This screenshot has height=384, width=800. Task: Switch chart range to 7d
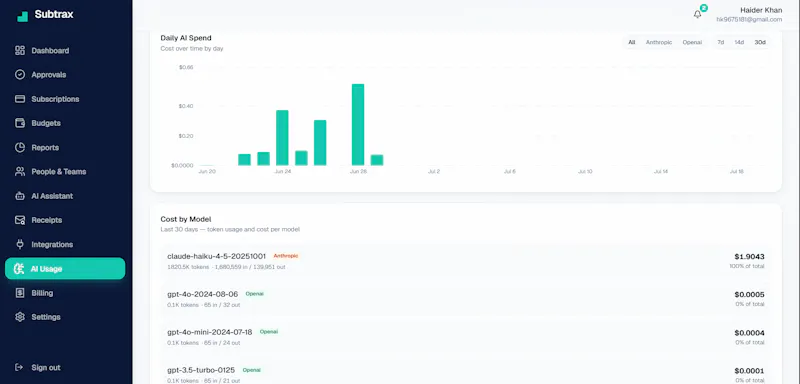[720, 42]
